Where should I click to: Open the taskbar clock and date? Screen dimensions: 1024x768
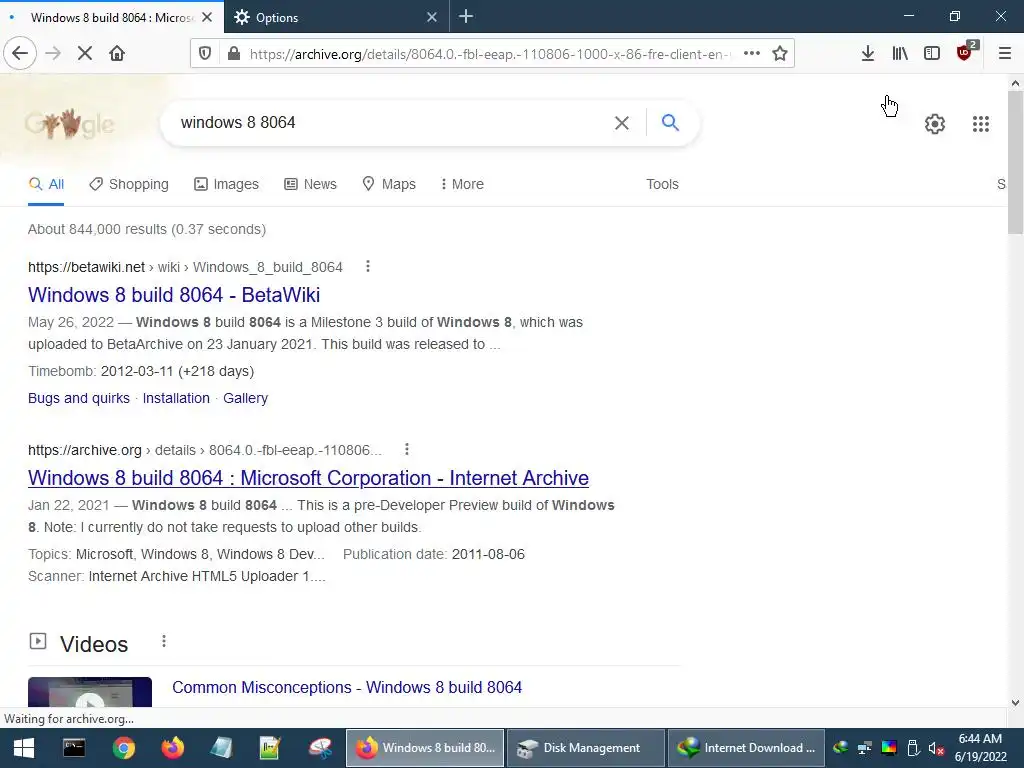(x=980, y=748)
